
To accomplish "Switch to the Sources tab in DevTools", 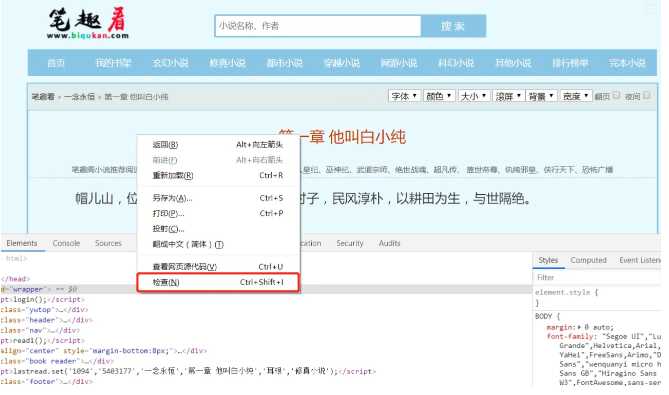I will [108, 243].
